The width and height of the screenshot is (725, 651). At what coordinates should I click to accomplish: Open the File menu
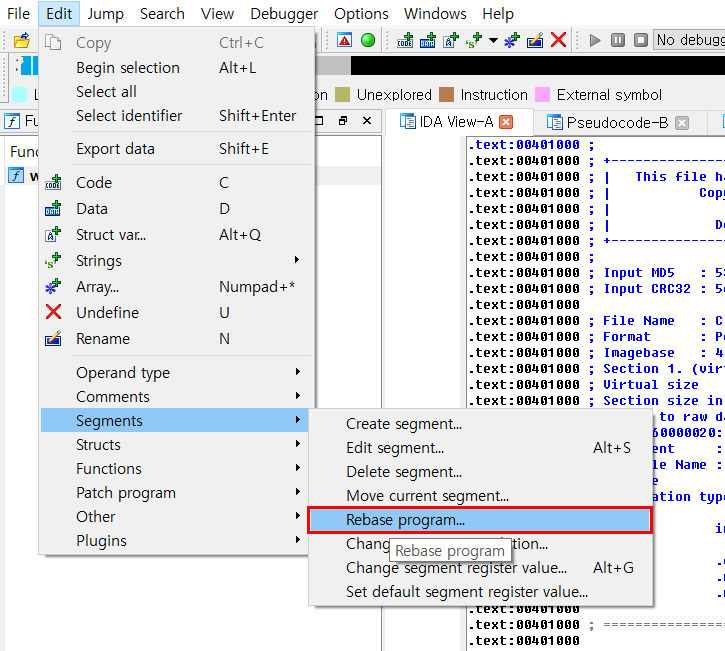click(18, 14)
